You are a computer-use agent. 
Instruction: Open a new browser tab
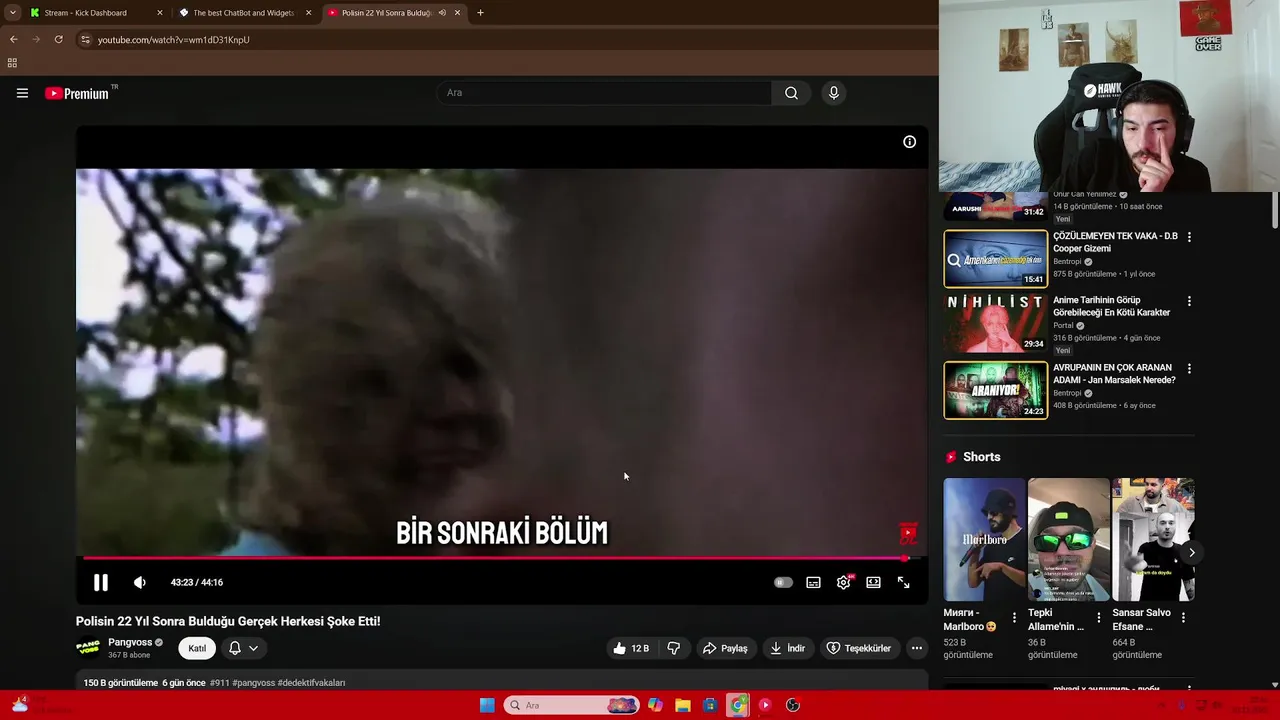[480, 13]
